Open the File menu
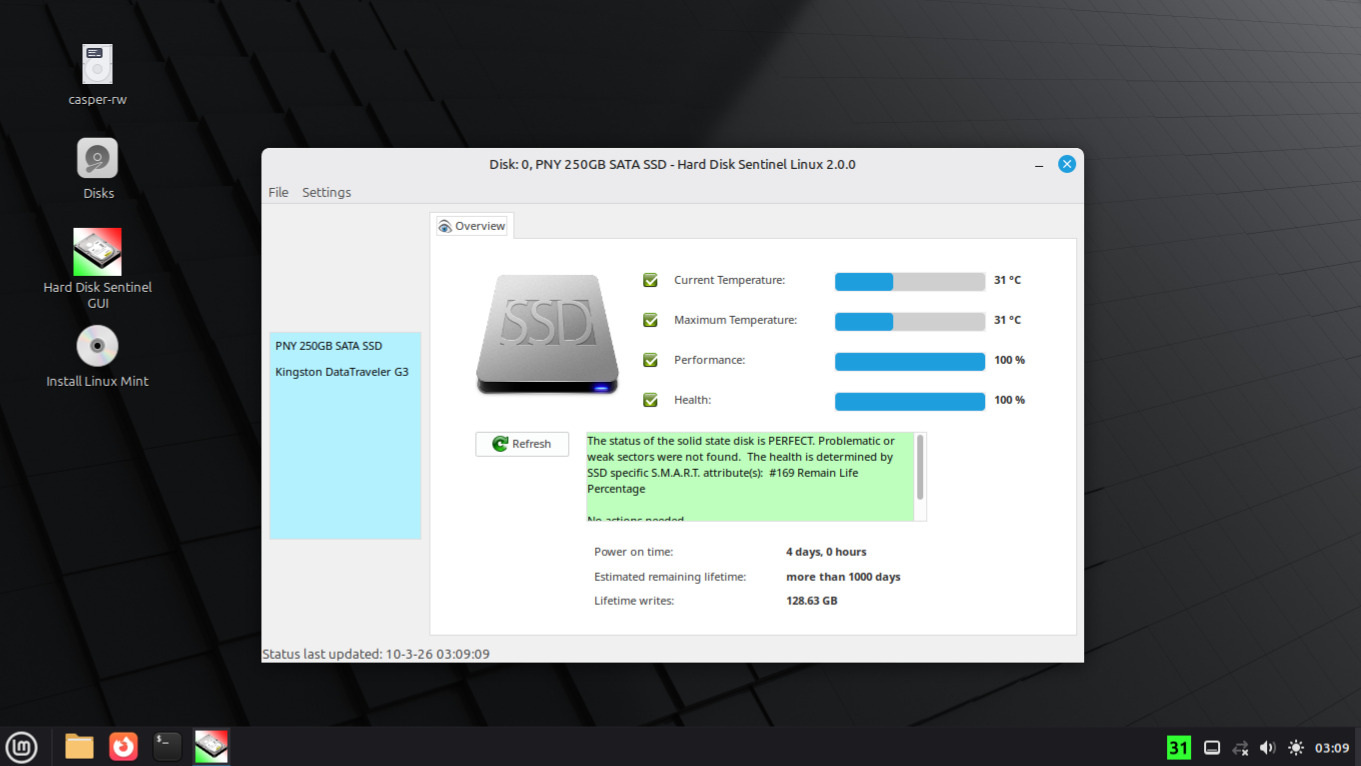The width and height of the screenshot is (1361, 766). pyautogui.click(x=278, y=192)
